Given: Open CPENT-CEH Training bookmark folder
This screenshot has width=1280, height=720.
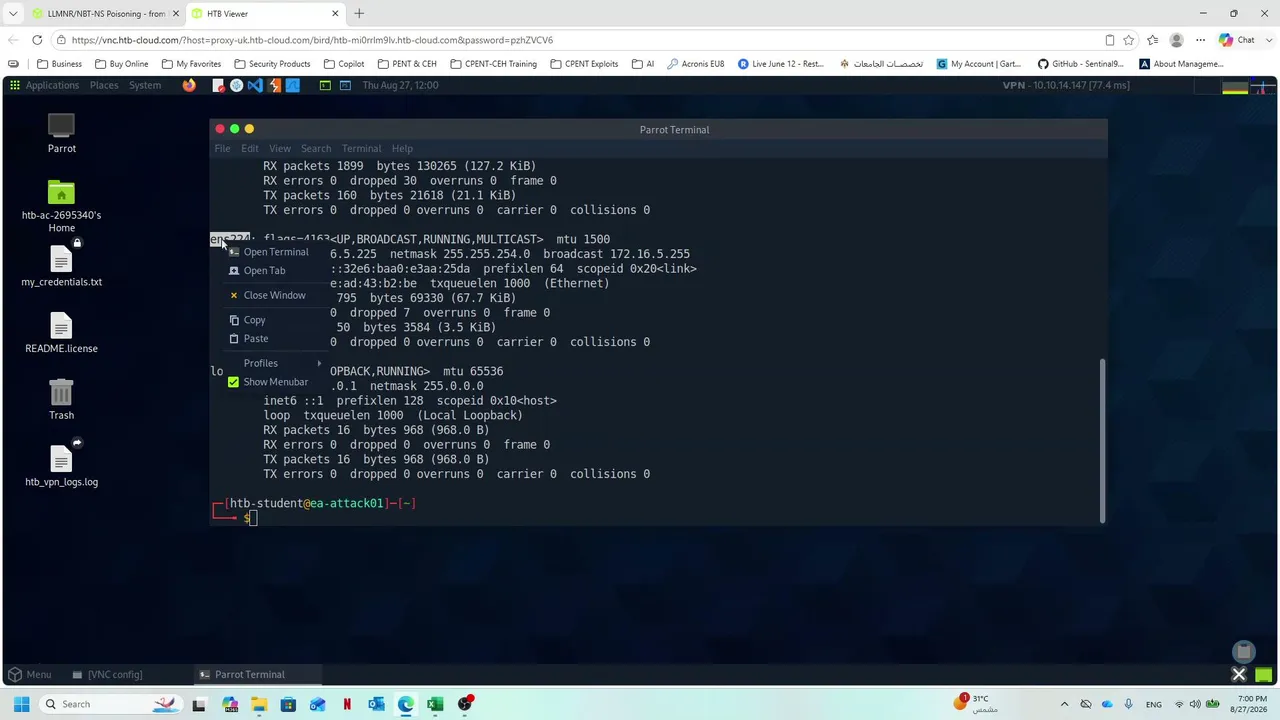Looking at the screenshot, I should coord(493,64).
